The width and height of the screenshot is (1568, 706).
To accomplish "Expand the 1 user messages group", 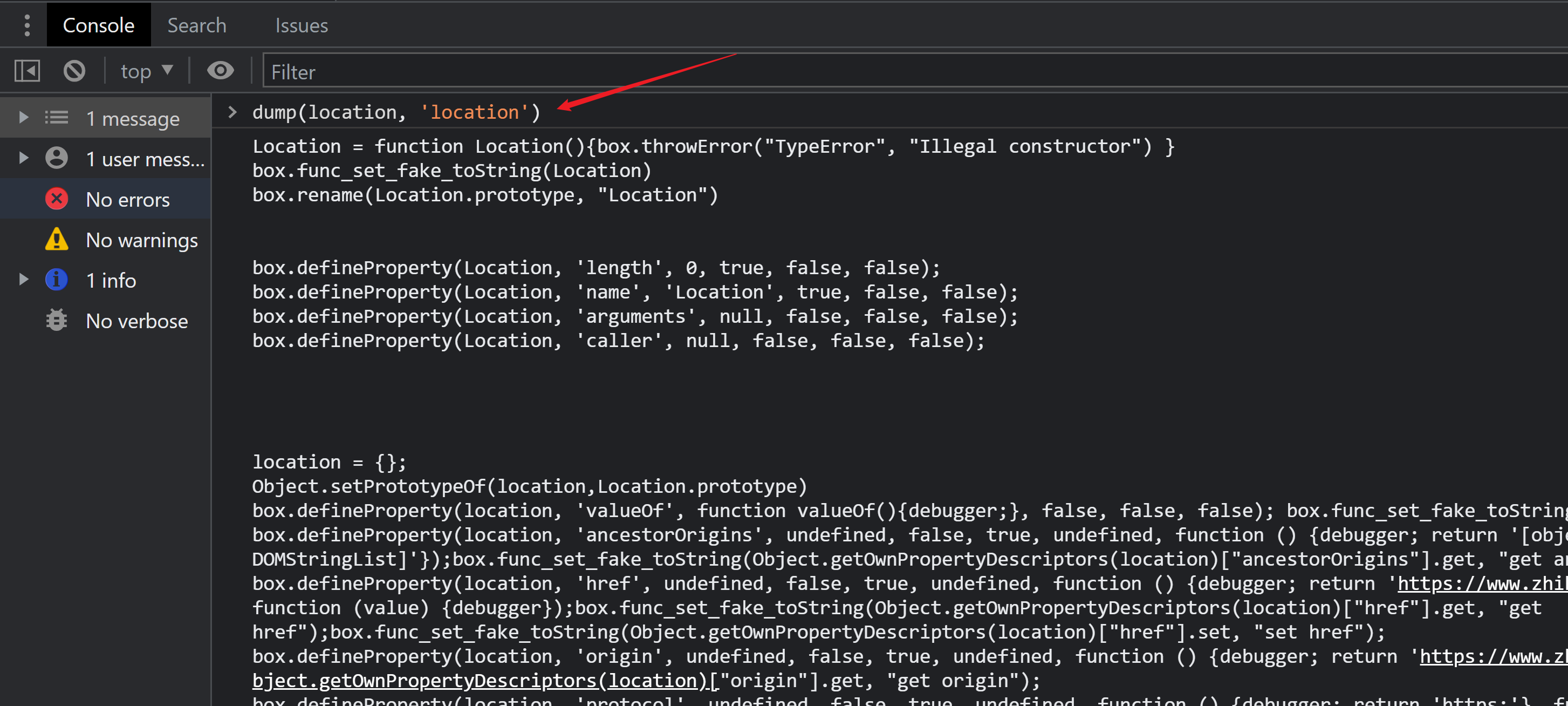I will click(23, 158).
